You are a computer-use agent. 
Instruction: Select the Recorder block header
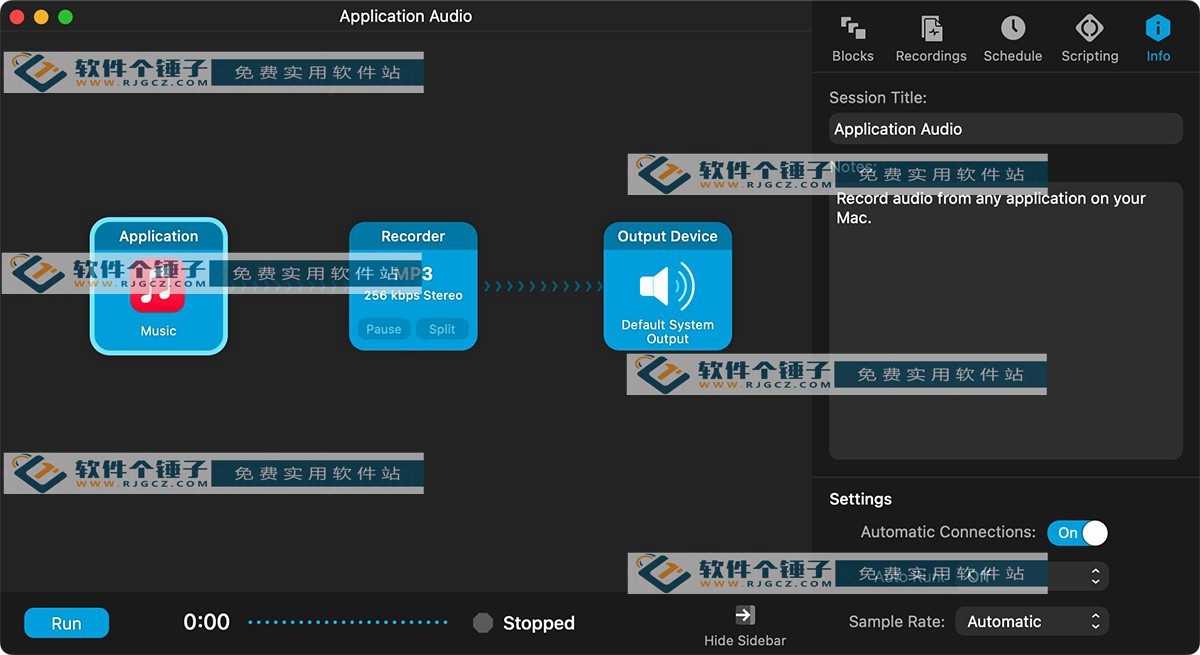(x=413, y=236)
